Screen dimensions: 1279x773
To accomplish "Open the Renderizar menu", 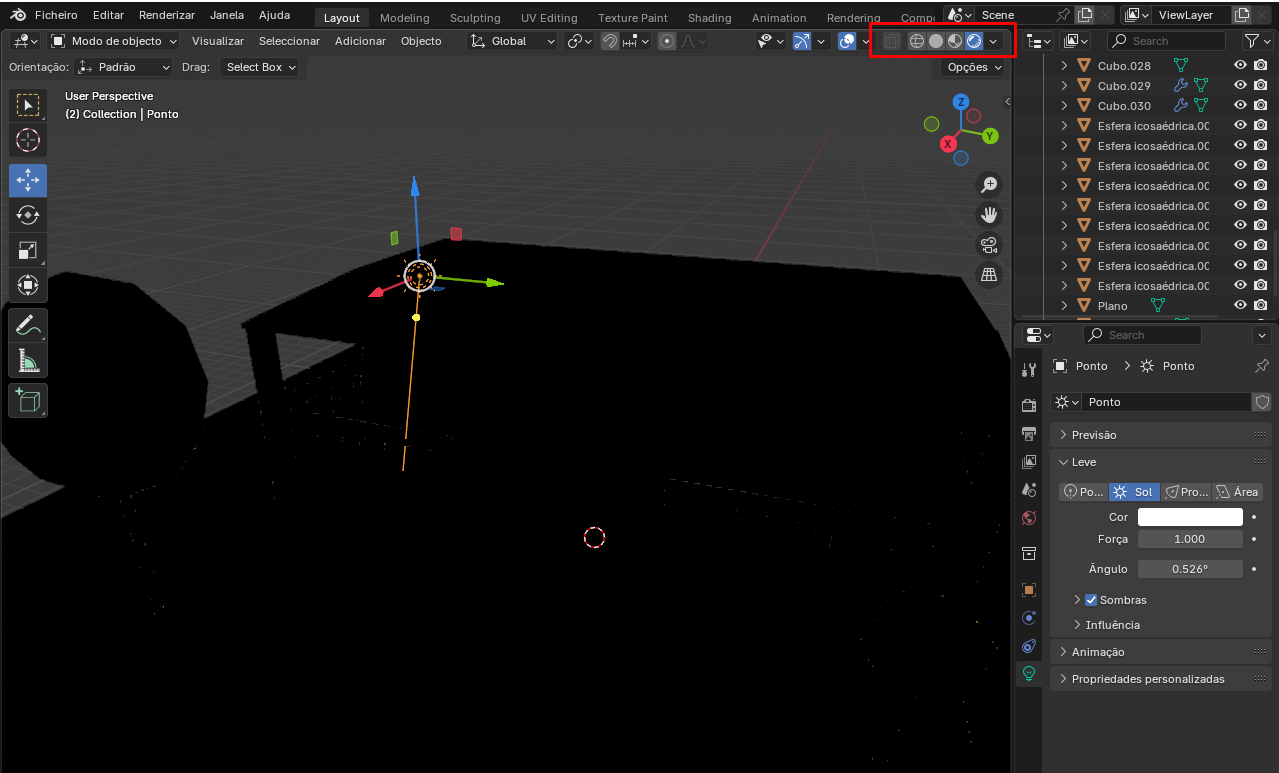I will [x=167, y=15].
